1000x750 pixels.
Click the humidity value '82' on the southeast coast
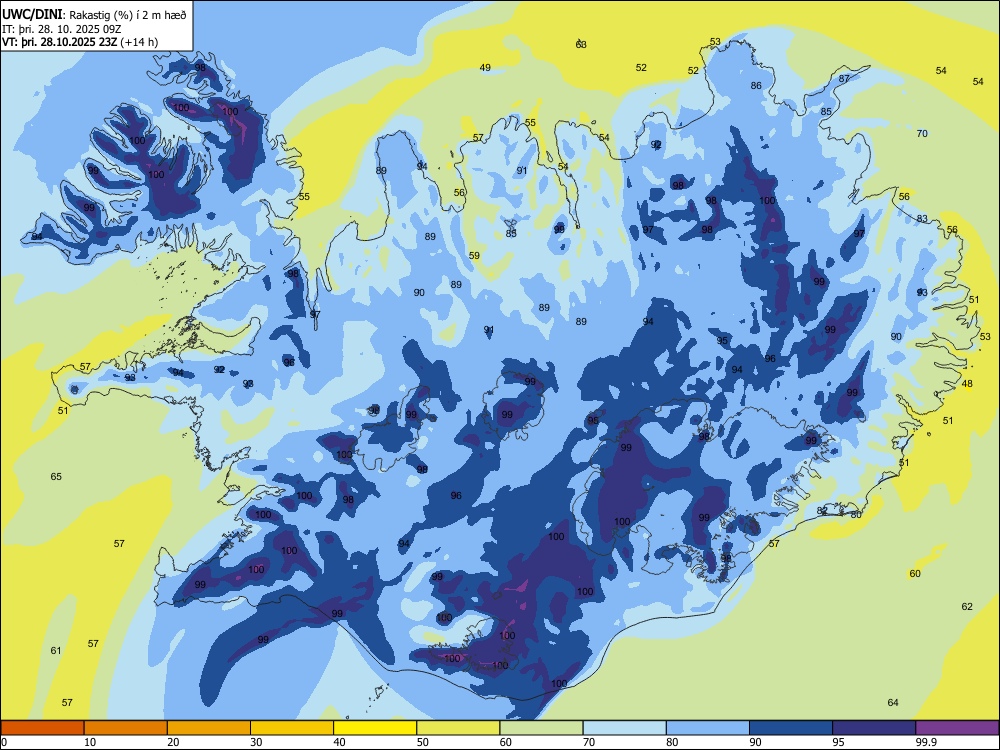point(822,511)
